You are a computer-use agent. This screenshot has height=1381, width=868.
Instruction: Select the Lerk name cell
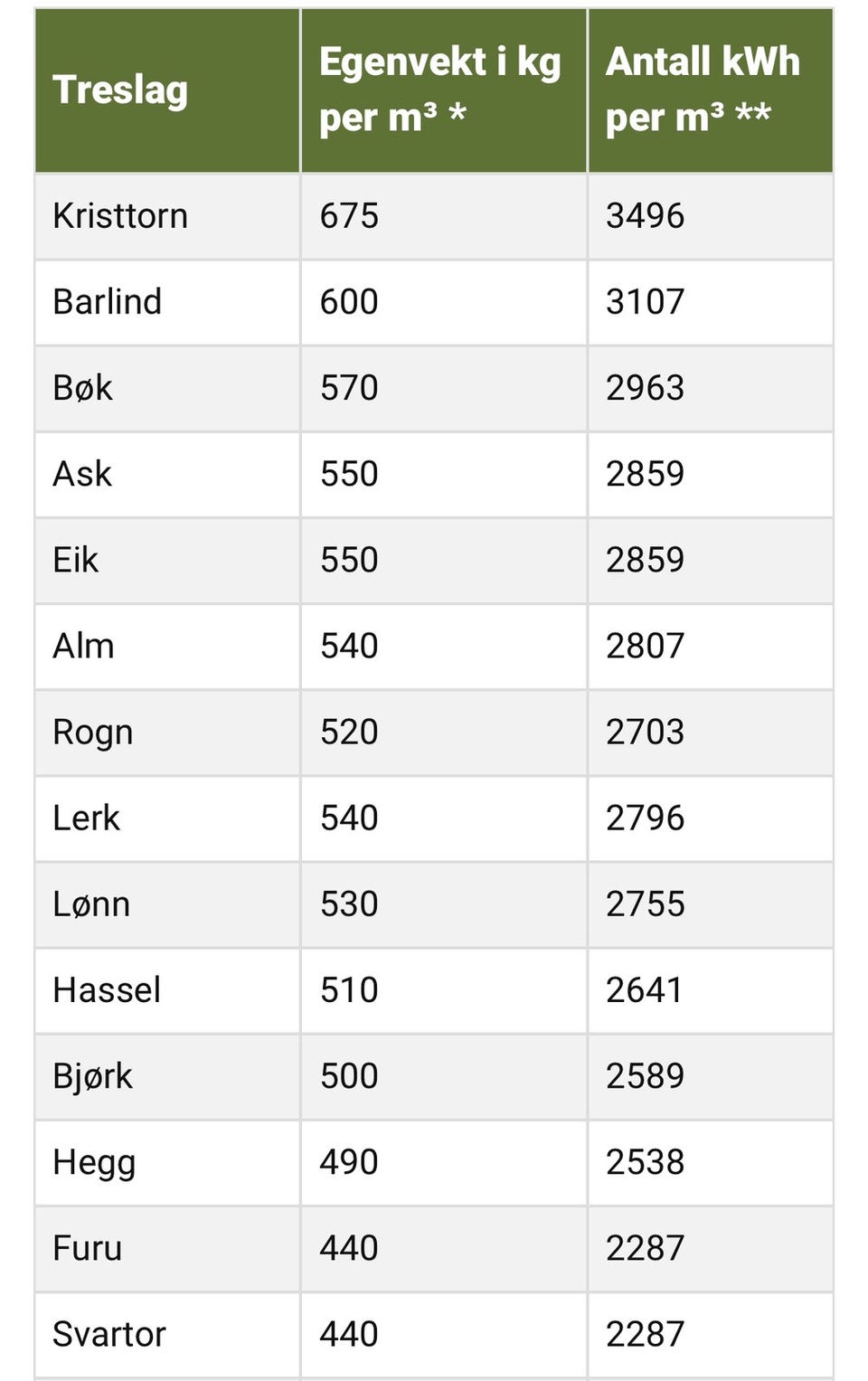86,818
